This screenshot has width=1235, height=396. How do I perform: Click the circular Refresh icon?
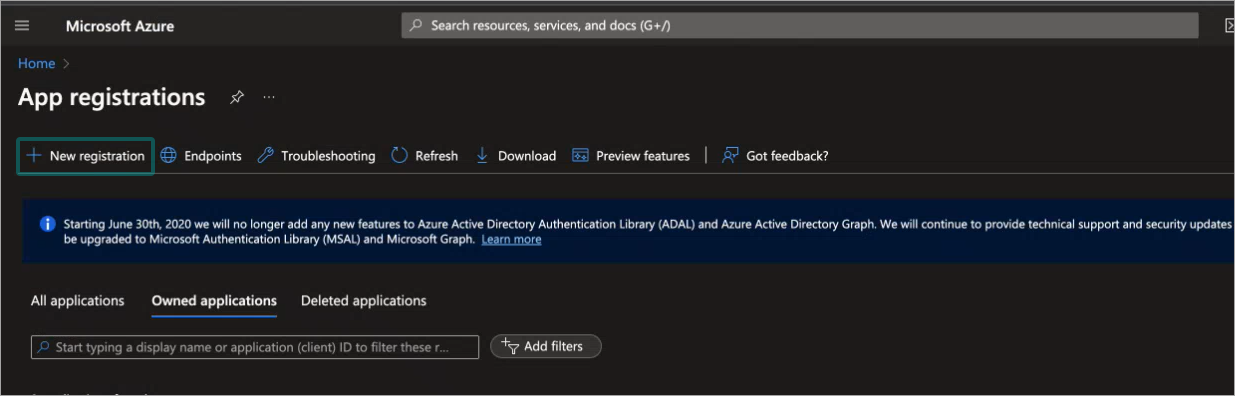tap(399, 156)
